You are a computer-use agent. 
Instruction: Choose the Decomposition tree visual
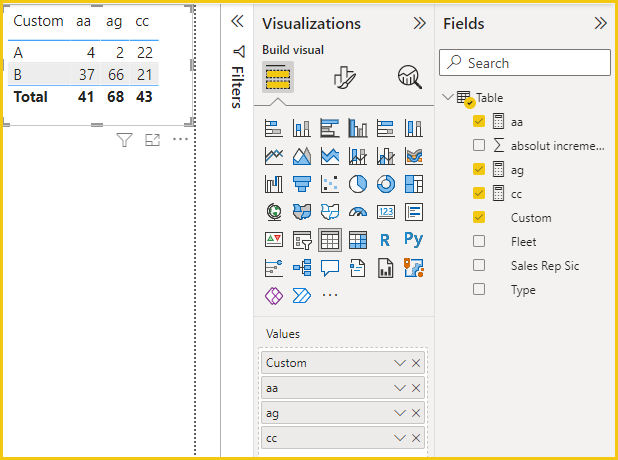tap(302, 268)
